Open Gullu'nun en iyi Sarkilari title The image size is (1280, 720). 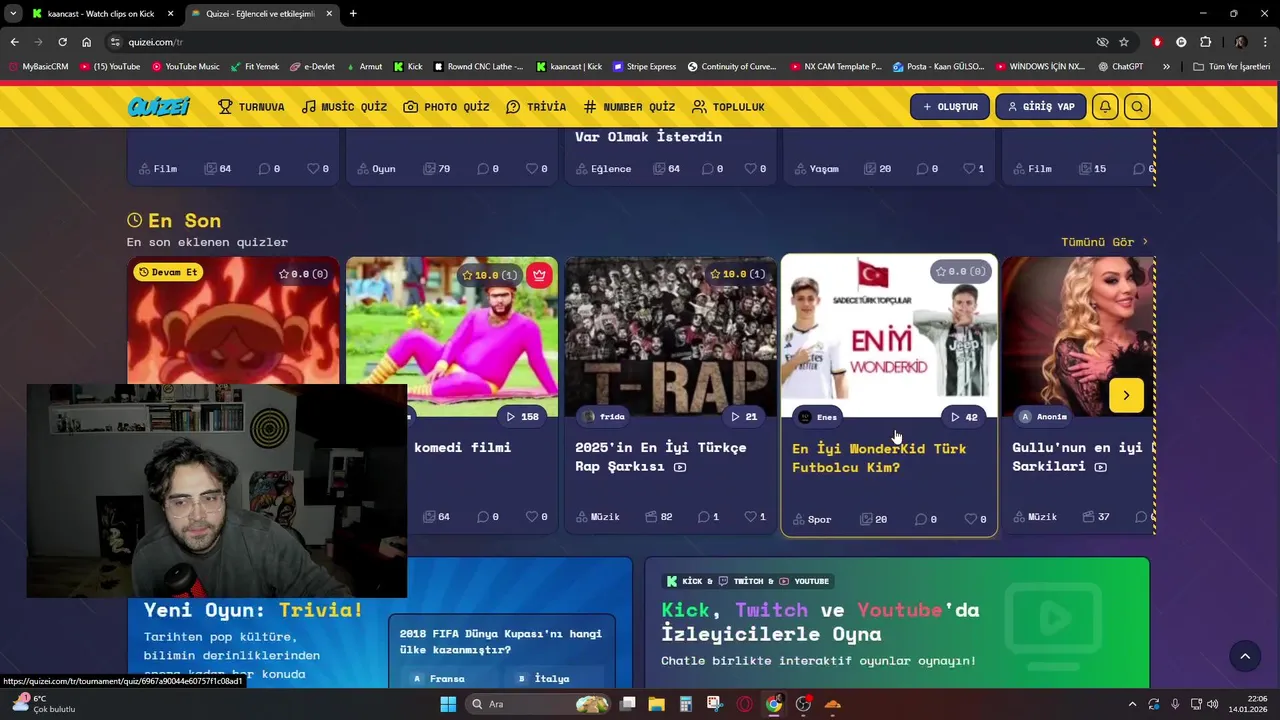[x=1077, y=457]
